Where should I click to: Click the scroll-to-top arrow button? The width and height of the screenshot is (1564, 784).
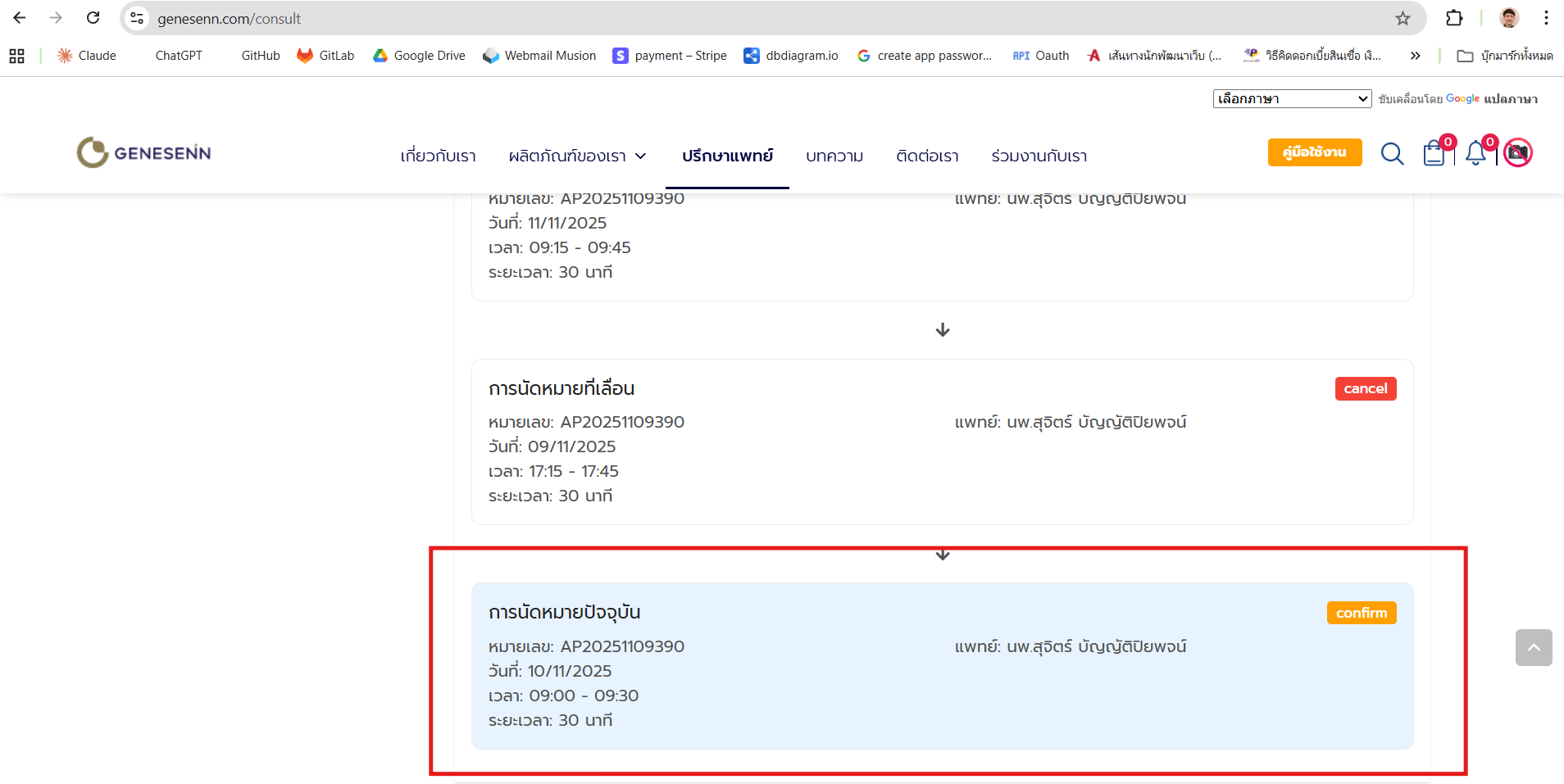(x=1533, y=647)
